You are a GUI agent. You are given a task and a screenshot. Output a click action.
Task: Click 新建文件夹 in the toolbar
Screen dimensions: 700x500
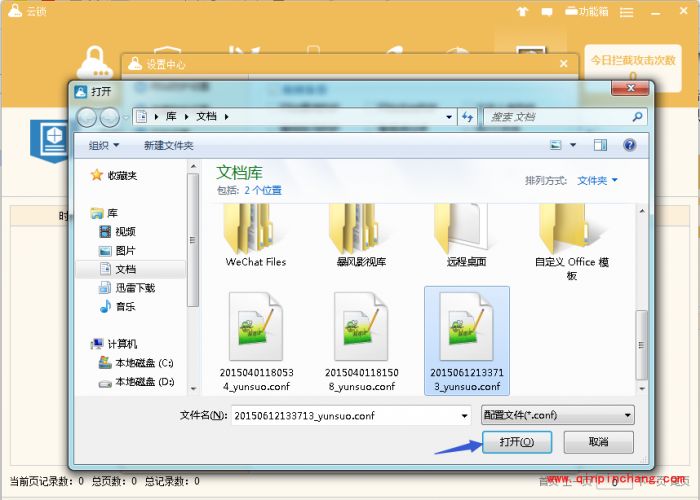pyautogui.click(x=169, y=146)
